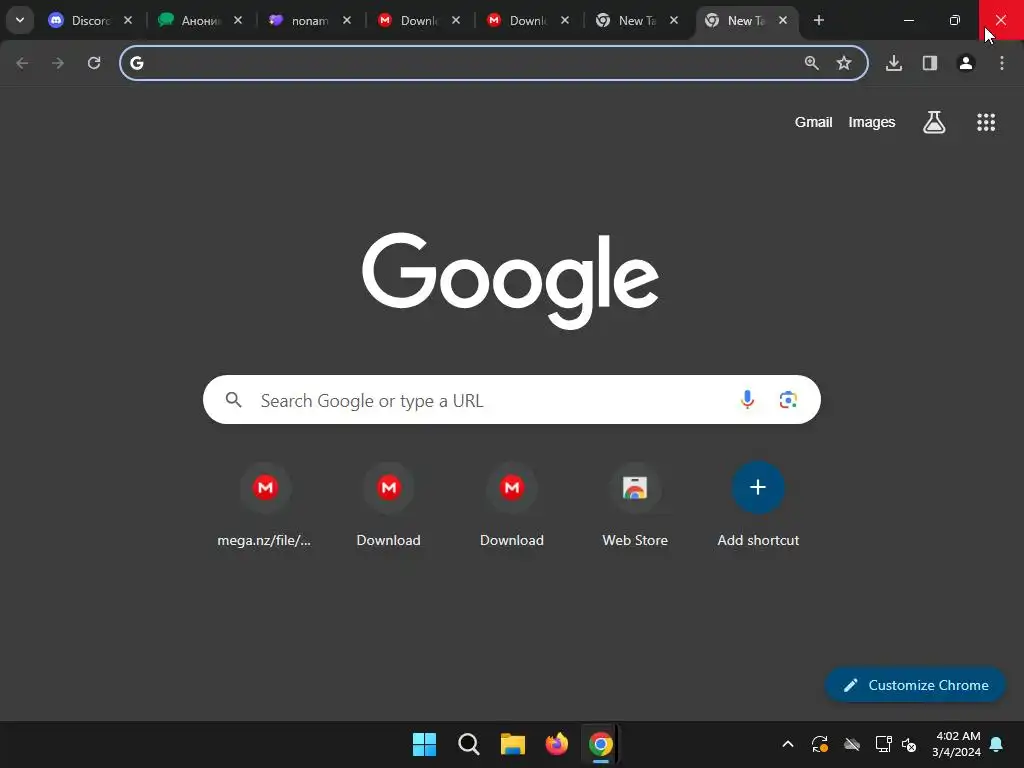Toggle the Chrome side panel
Image resolution: width=1024 pixels, height=768 pixels.
click(930, 63)
